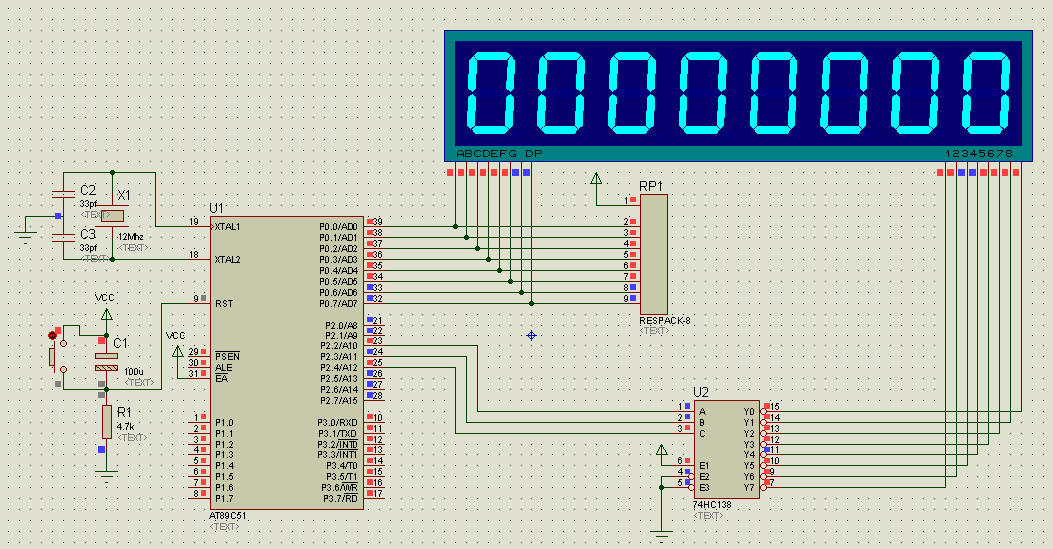This screenshot has height=549, width=1053.
Task: Click the rightmost digit of the display
Action: pyautogui.click(x=987, y=93)
